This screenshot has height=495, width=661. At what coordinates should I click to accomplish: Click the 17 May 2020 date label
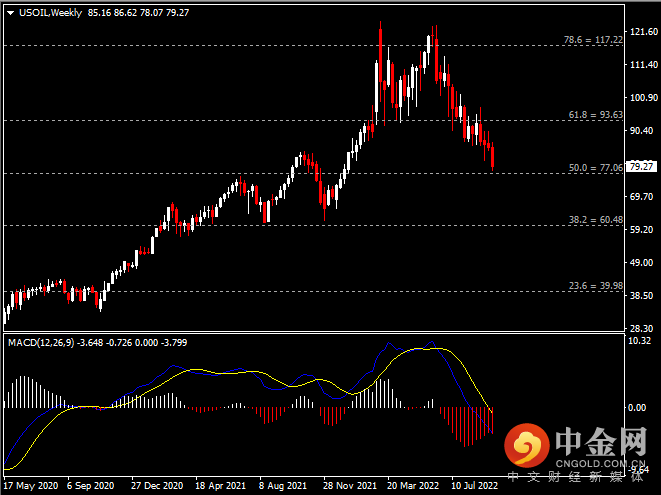31,486
